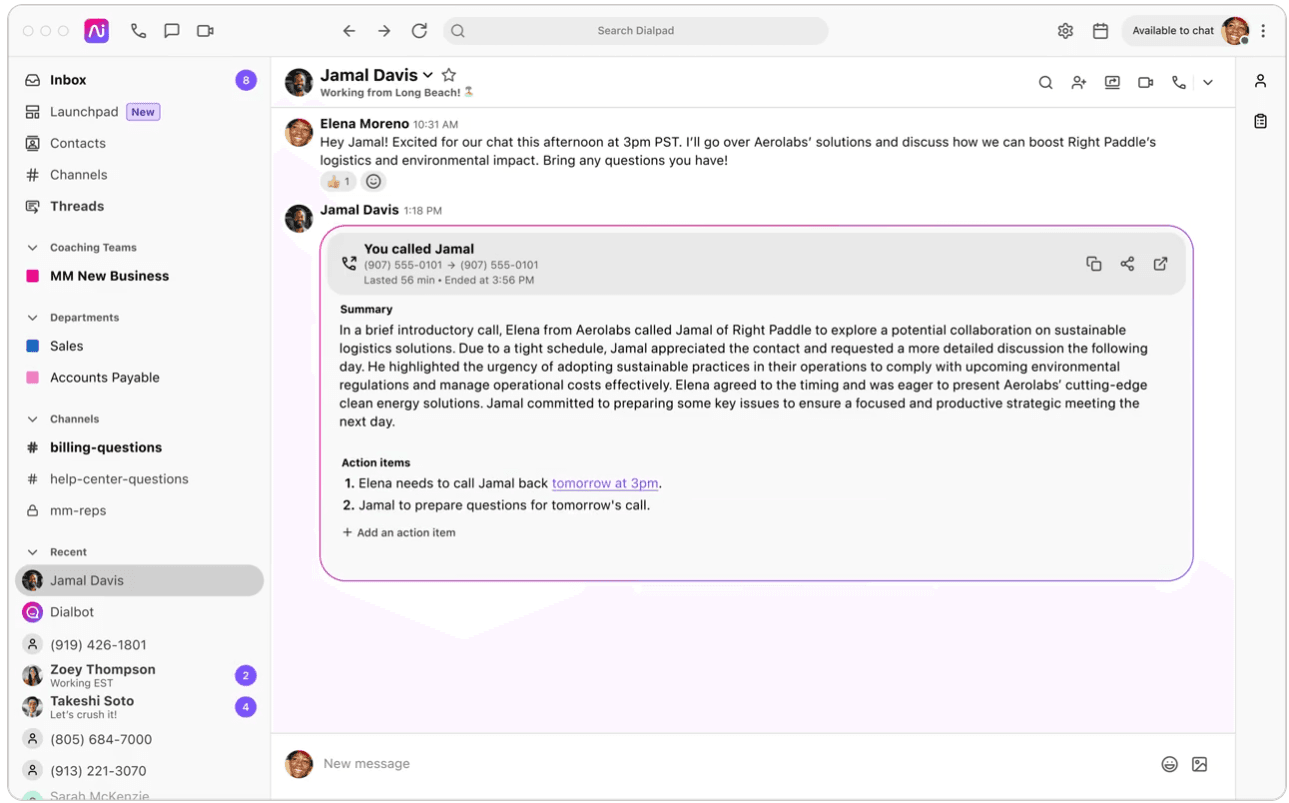Attach an image to the message
Image resolution: width=1289 pixels, height=803 pixels.
point(1199,764)
